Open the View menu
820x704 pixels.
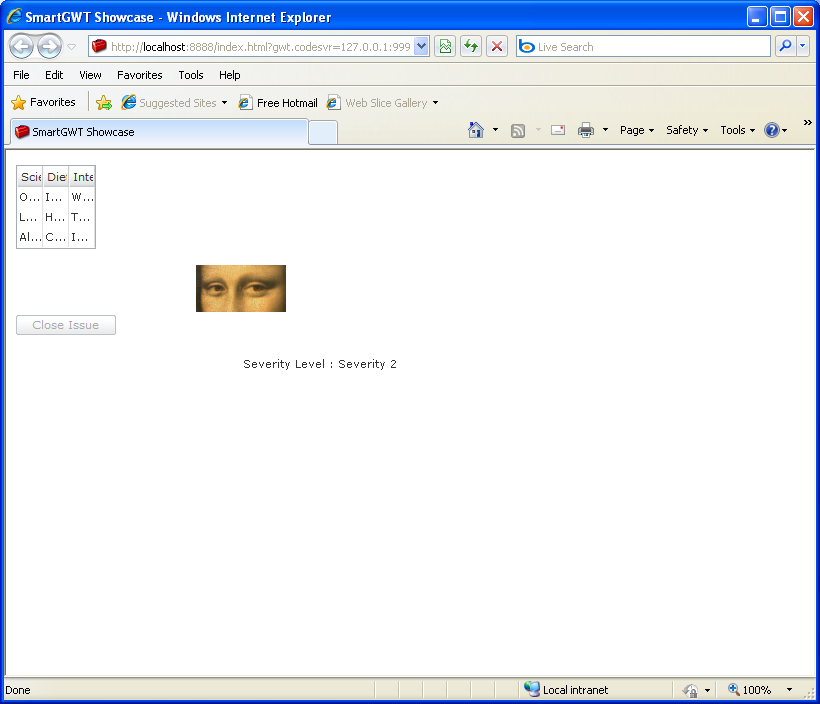(90, 75)
